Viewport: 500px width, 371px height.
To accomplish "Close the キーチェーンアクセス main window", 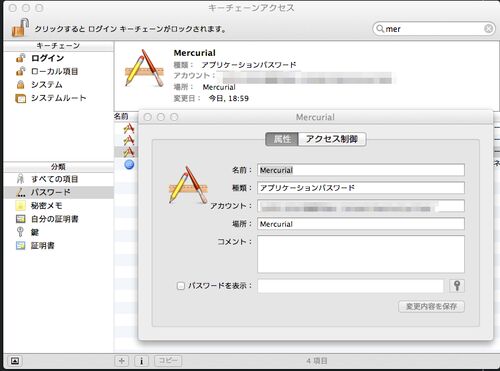I will [13, 8].
